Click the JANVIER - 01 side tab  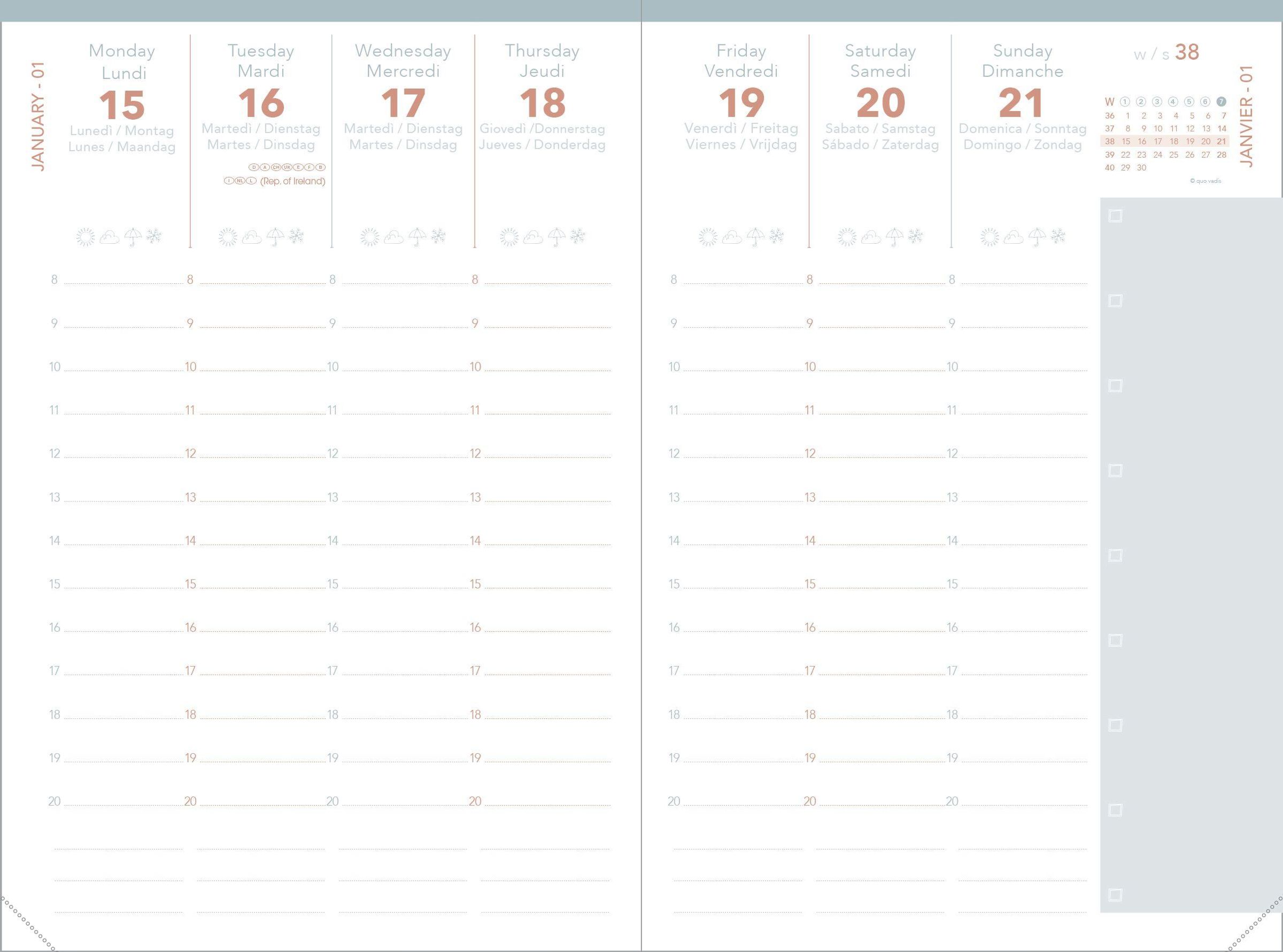click(1246, 117)
